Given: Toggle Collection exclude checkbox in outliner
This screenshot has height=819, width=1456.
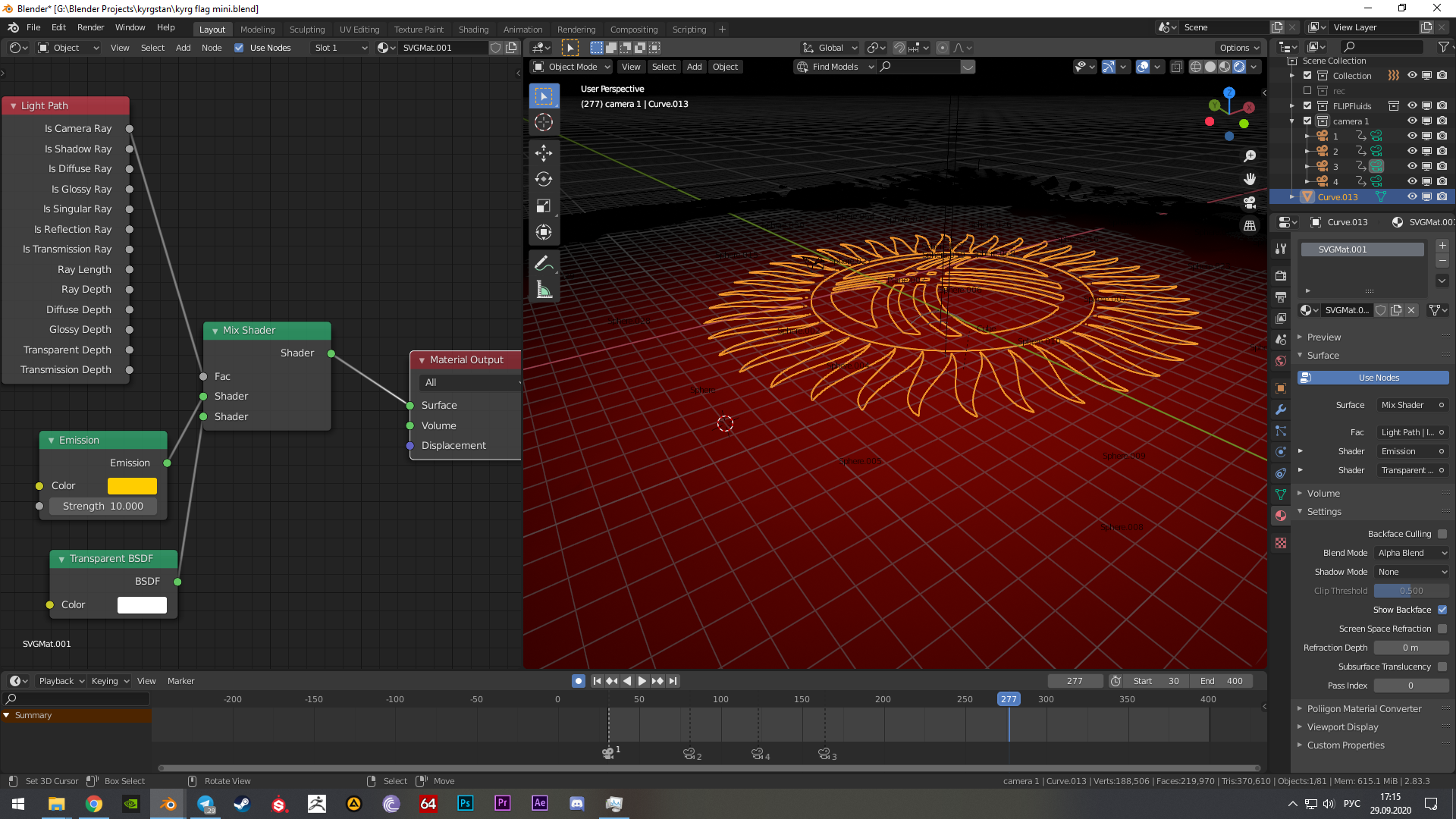Looking at the screenshot, I should [1307, 76].
